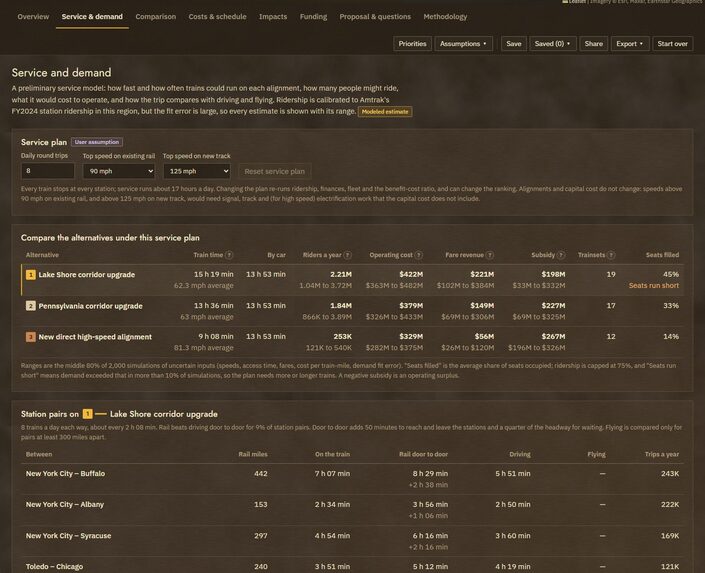The width and height of the screenshot is (705, 573).
Task: Click the rank 1 badge for Lake Shore
Action: (x=31, y=275)
